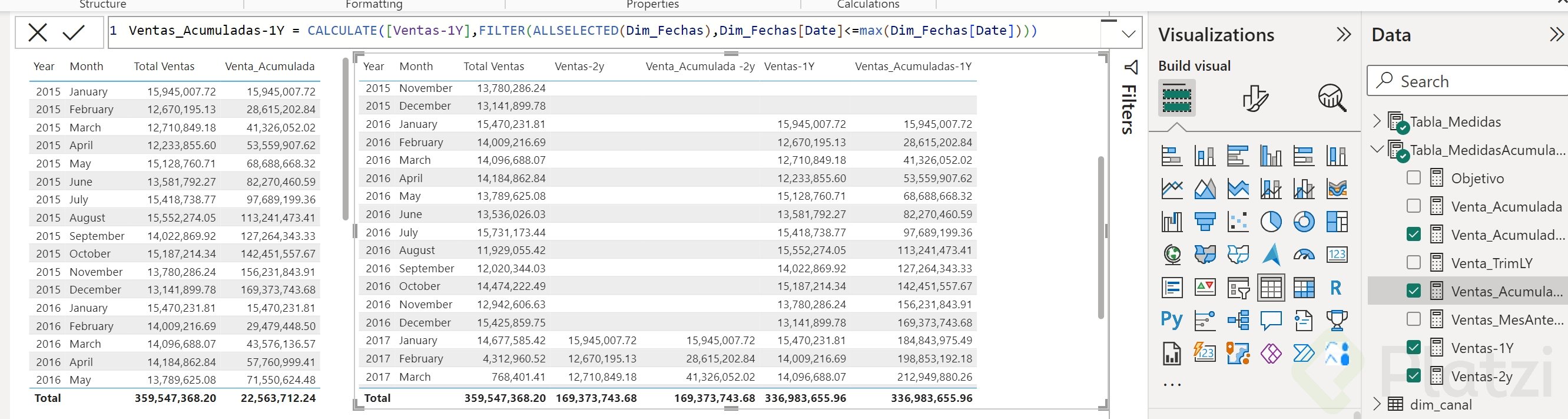Add a Matrix visual

coord(1303,288)
